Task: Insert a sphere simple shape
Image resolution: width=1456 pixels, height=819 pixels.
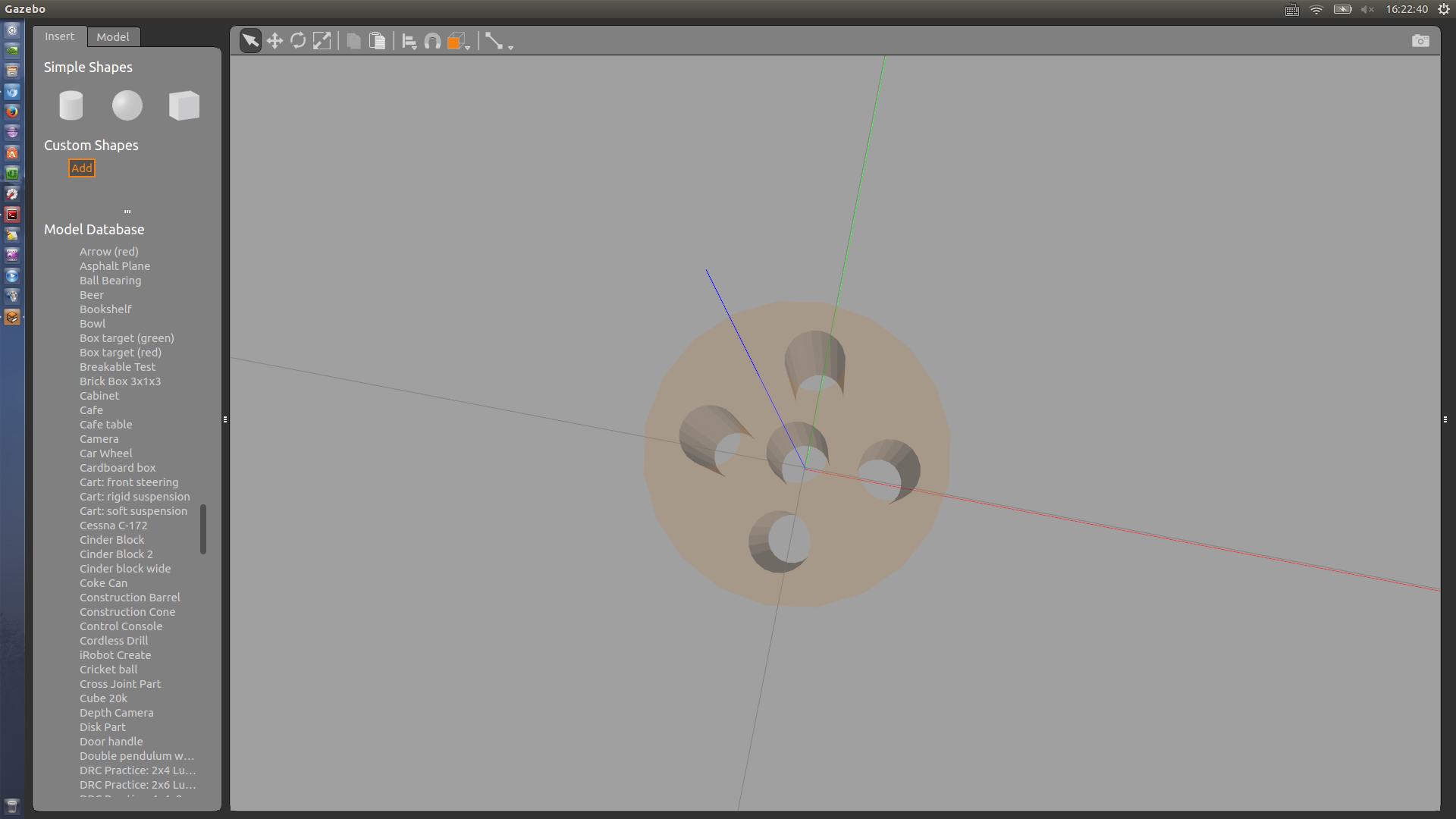Action: [x=127, y=105]
